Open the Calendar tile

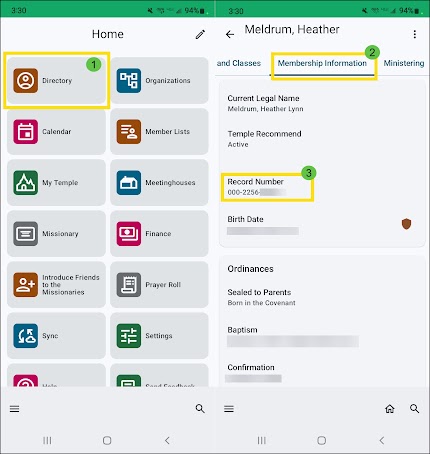coord(56,131)
